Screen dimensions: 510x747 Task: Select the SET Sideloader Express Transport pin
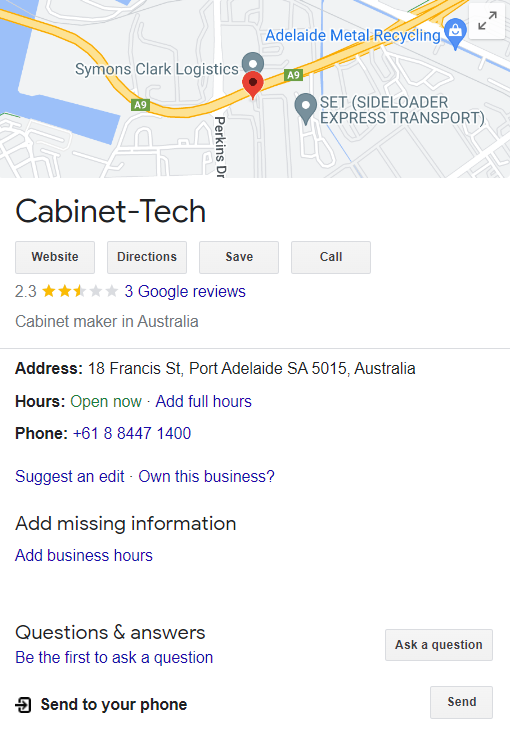(x=305, y=109)
